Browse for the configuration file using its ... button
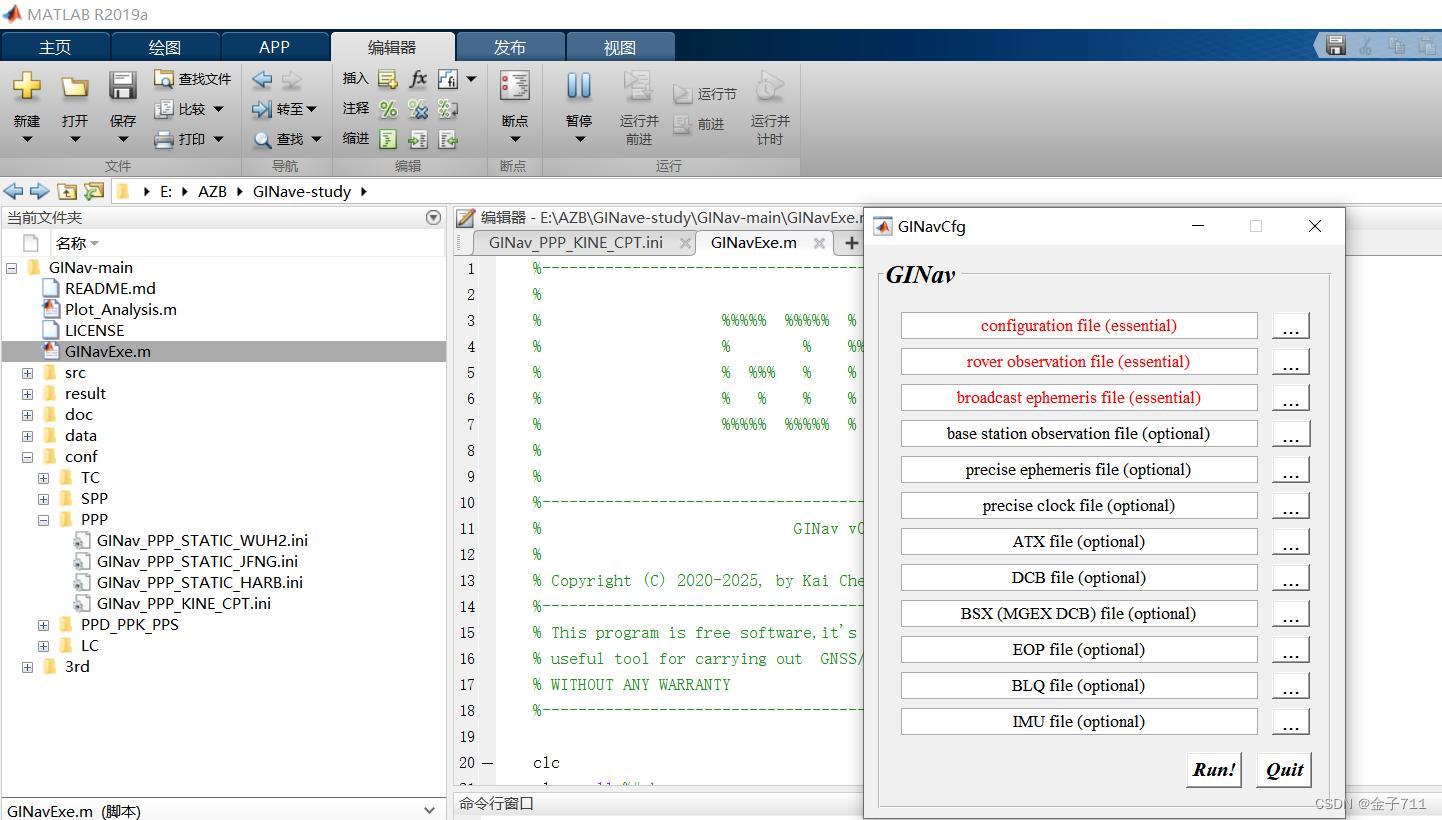 1291,326
